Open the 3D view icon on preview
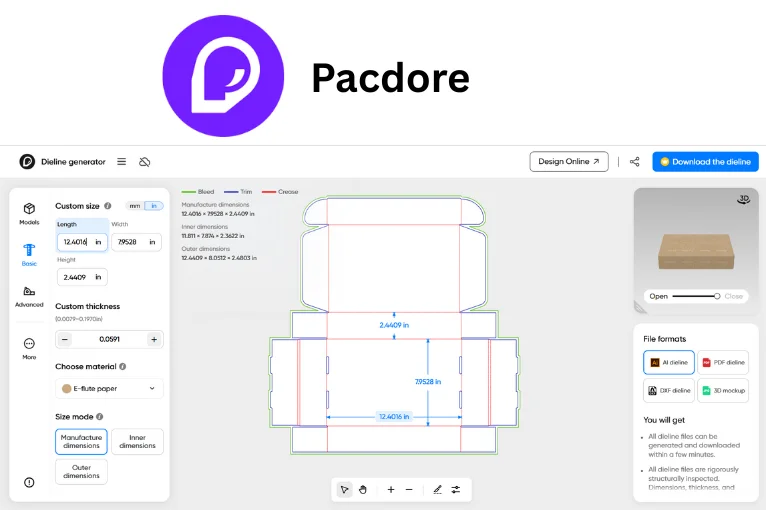766x510 pixels. pos(743,199)
